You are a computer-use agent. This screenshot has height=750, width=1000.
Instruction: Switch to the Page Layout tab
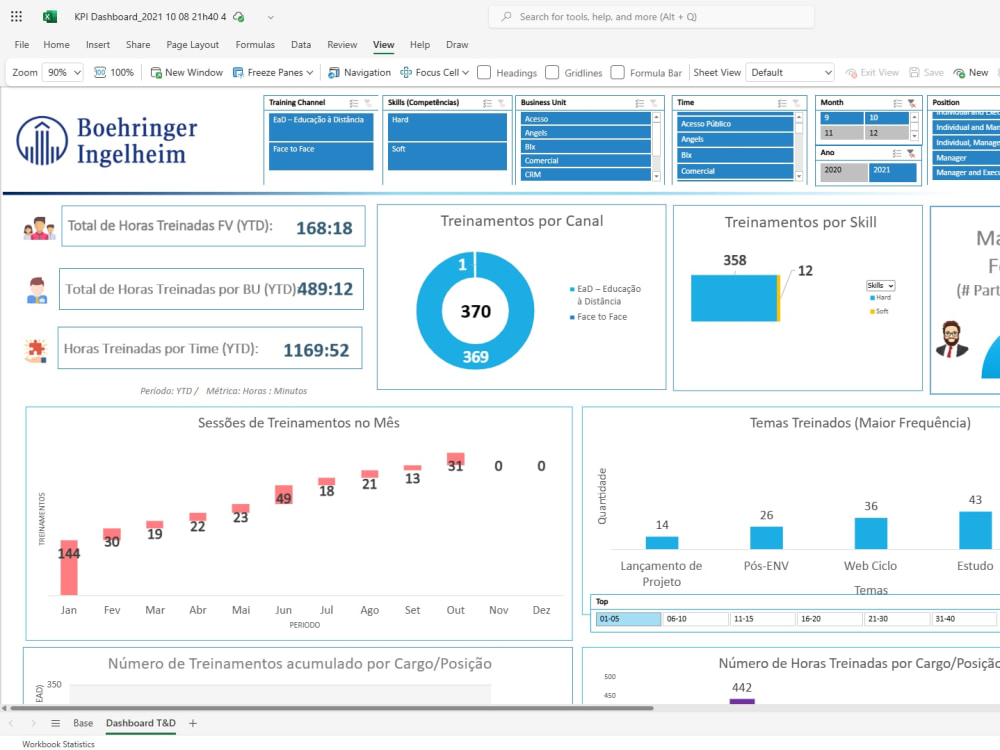coord(192,45)
